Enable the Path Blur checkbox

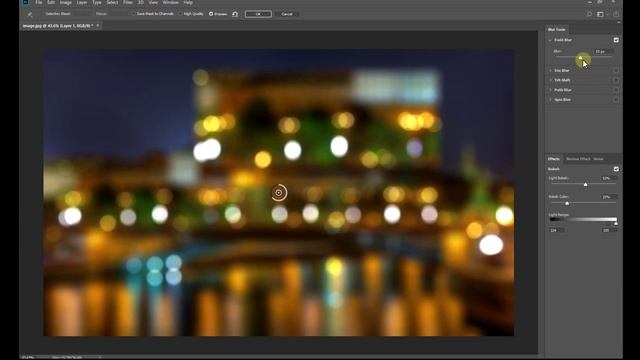pyautogui.click(x=616, y=90)
